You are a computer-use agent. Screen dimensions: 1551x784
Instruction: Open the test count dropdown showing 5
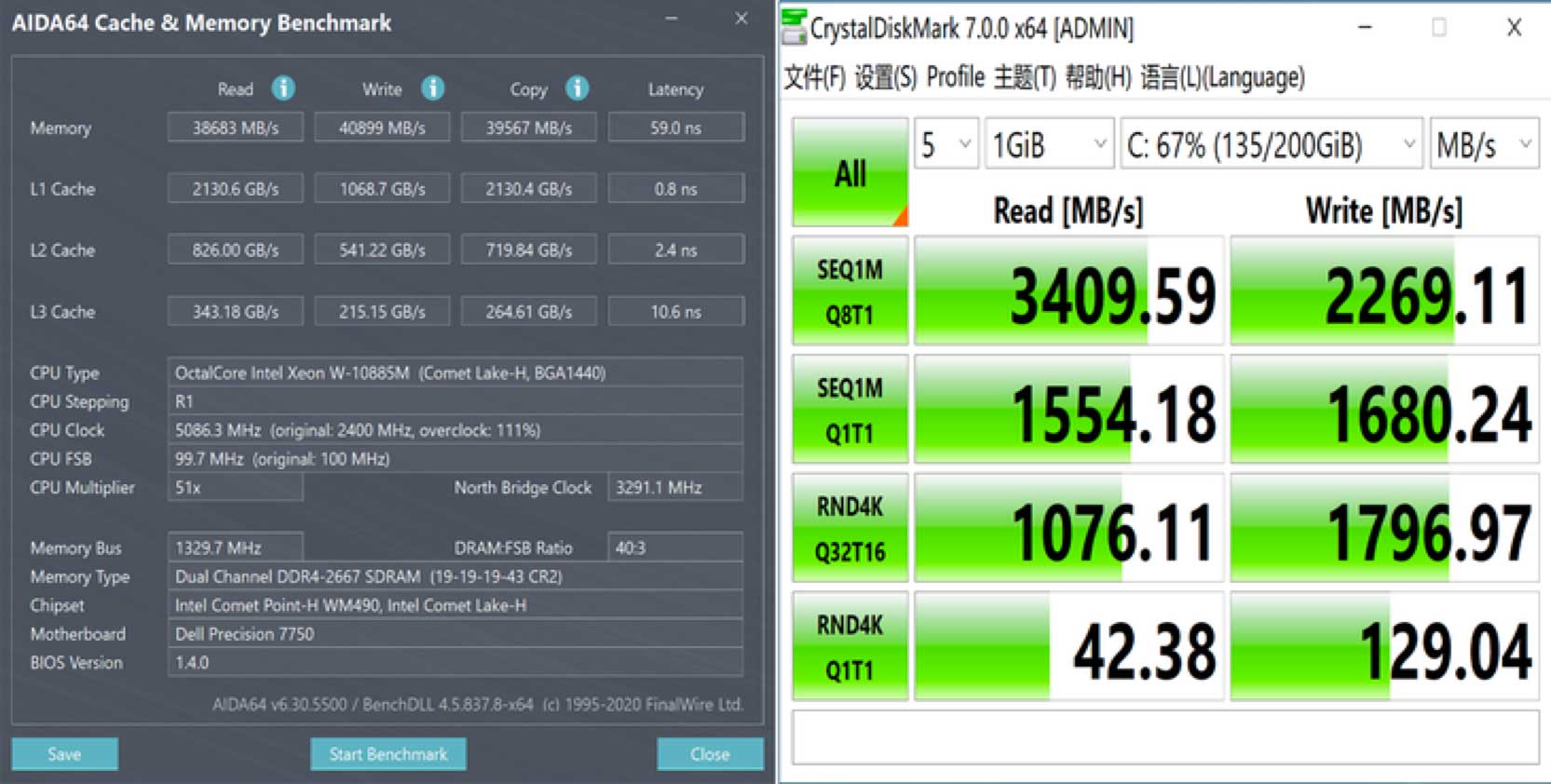point(946,144)
